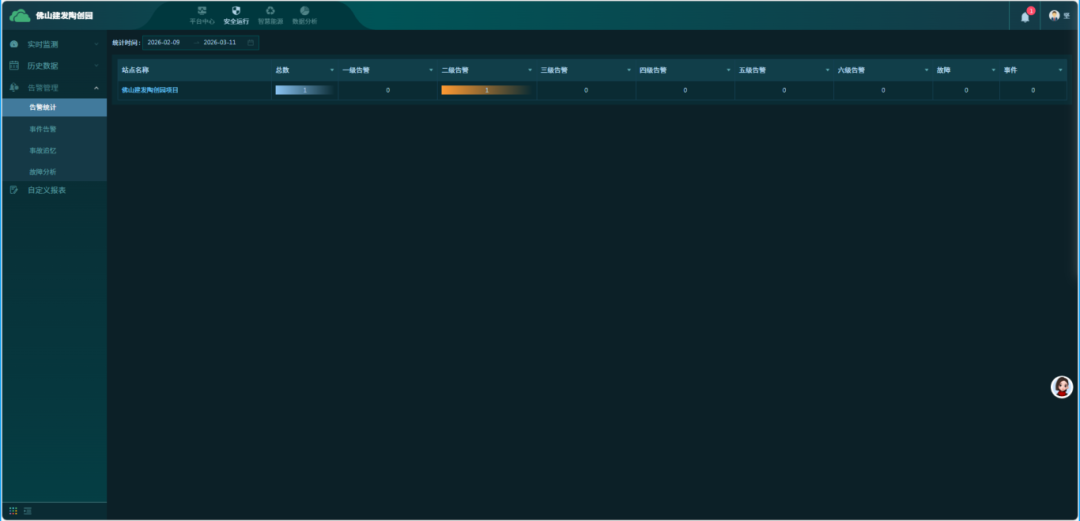Click the 五级告警 cell showing 0

tap(785, 90)
